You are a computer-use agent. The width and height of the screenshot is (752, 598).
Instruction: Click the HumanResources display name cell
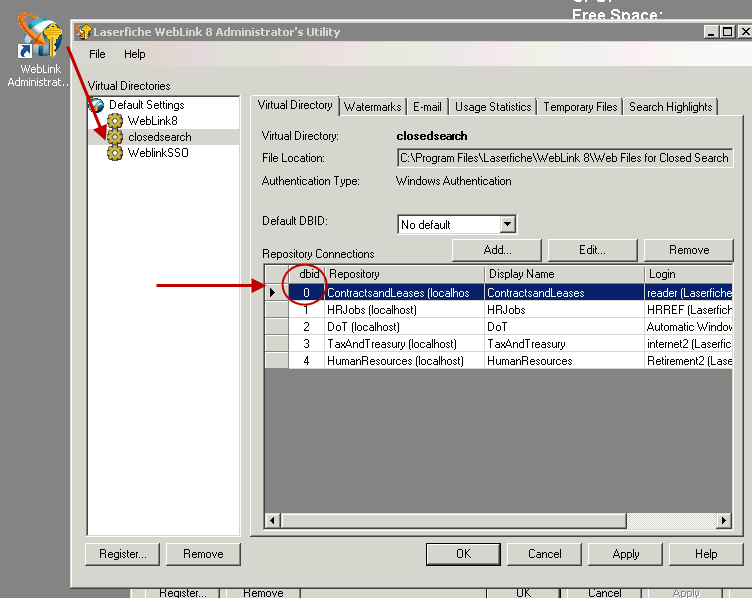tap(564, 361)
